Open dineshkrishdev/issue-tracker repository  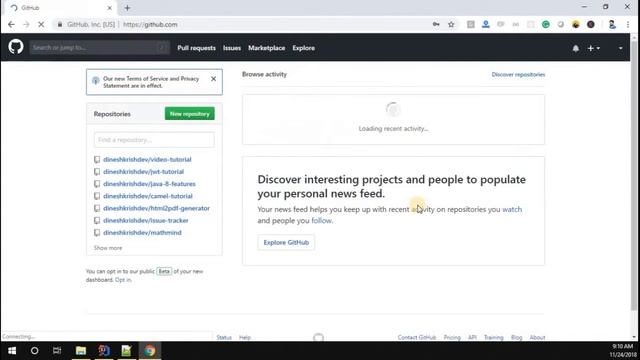click(146, 220)
